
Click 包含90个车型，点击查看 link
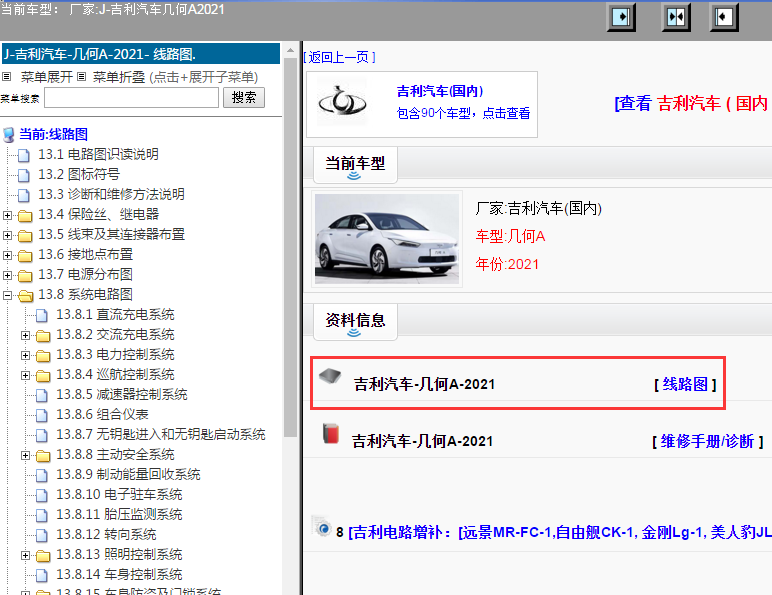[463, 113]
